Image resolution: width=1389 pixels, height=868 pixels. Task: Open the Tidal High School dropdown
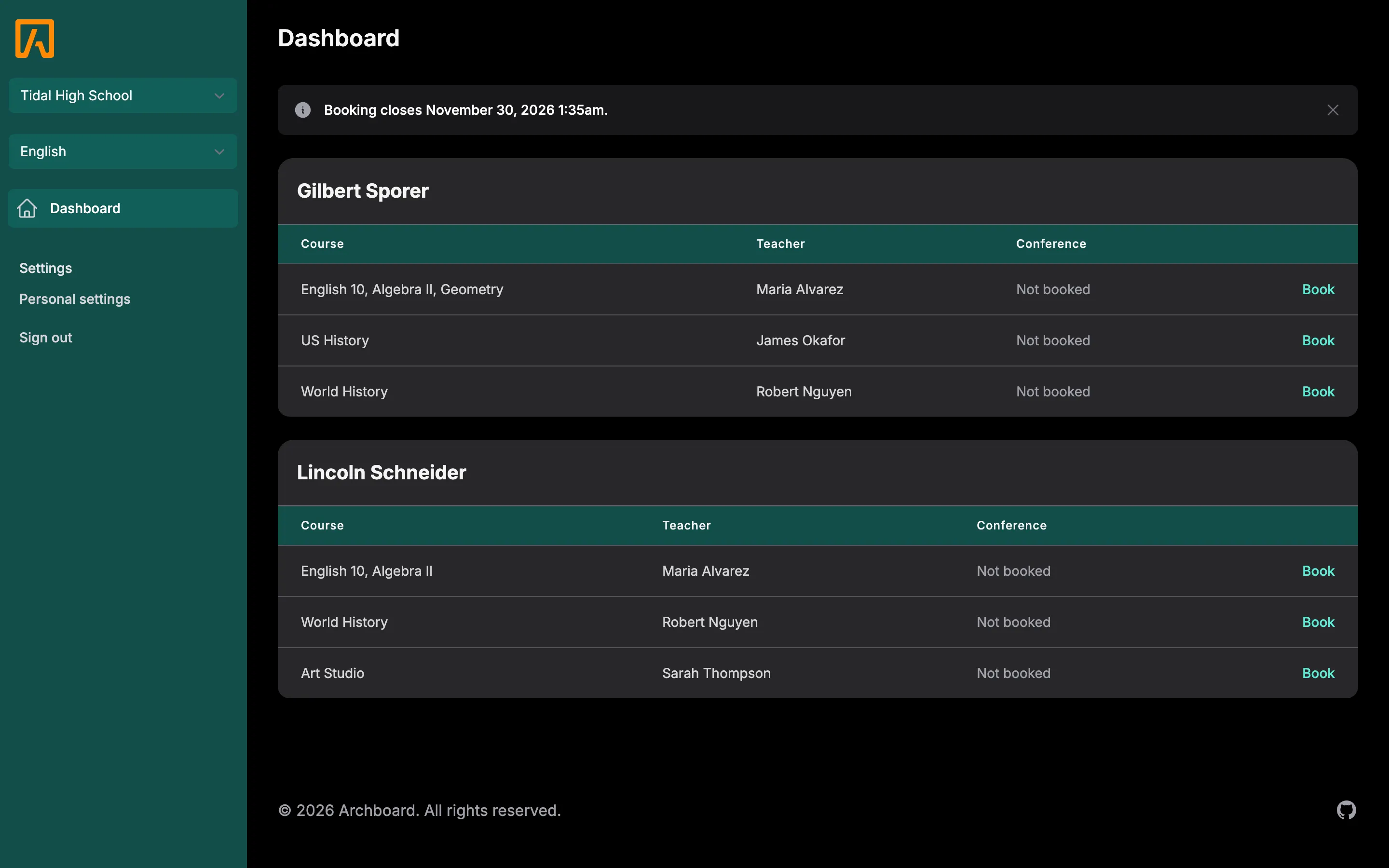click(123, 95)
